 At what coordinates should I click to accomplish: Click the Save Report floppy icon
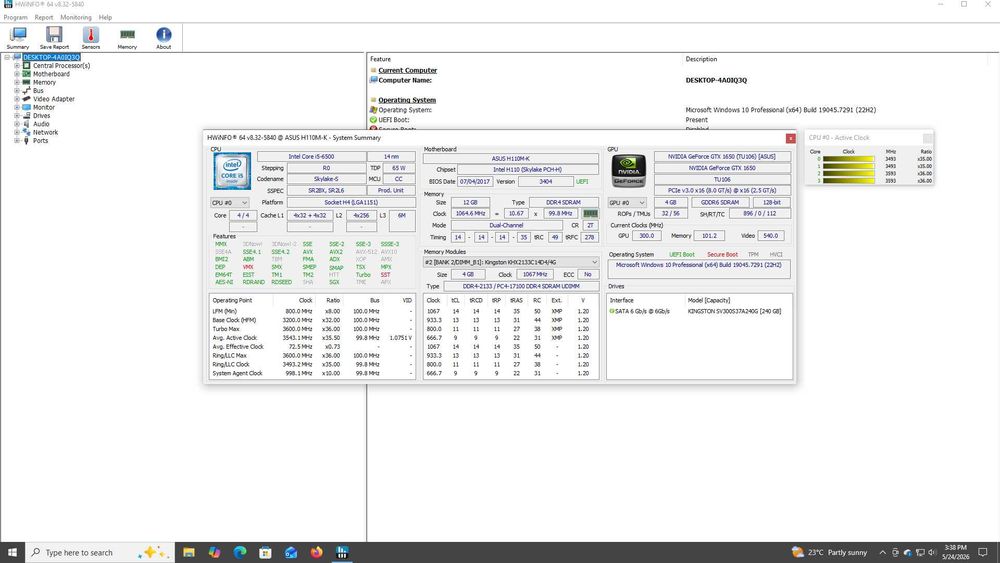tap(54, 38)
